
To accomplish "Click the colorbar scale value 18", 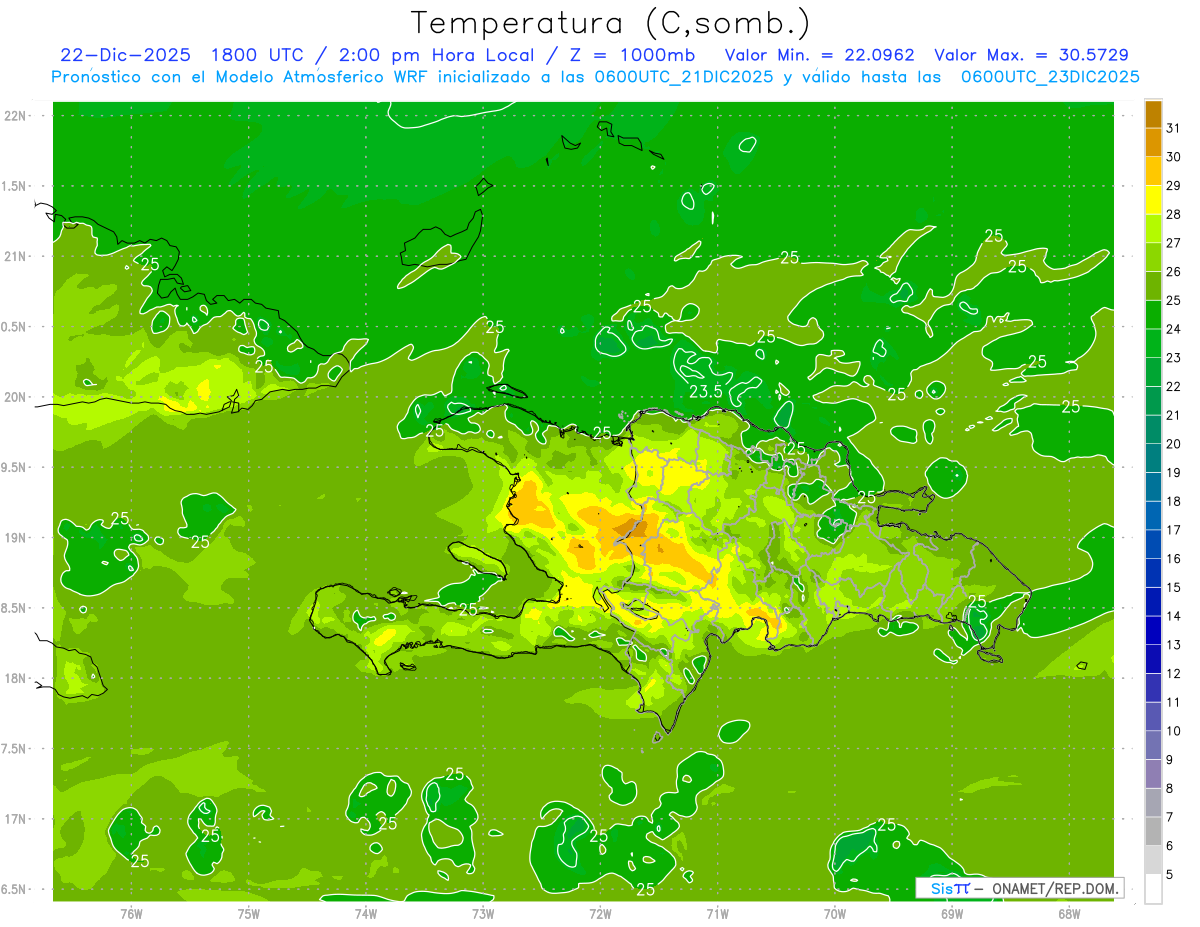I will point(1174,501).
